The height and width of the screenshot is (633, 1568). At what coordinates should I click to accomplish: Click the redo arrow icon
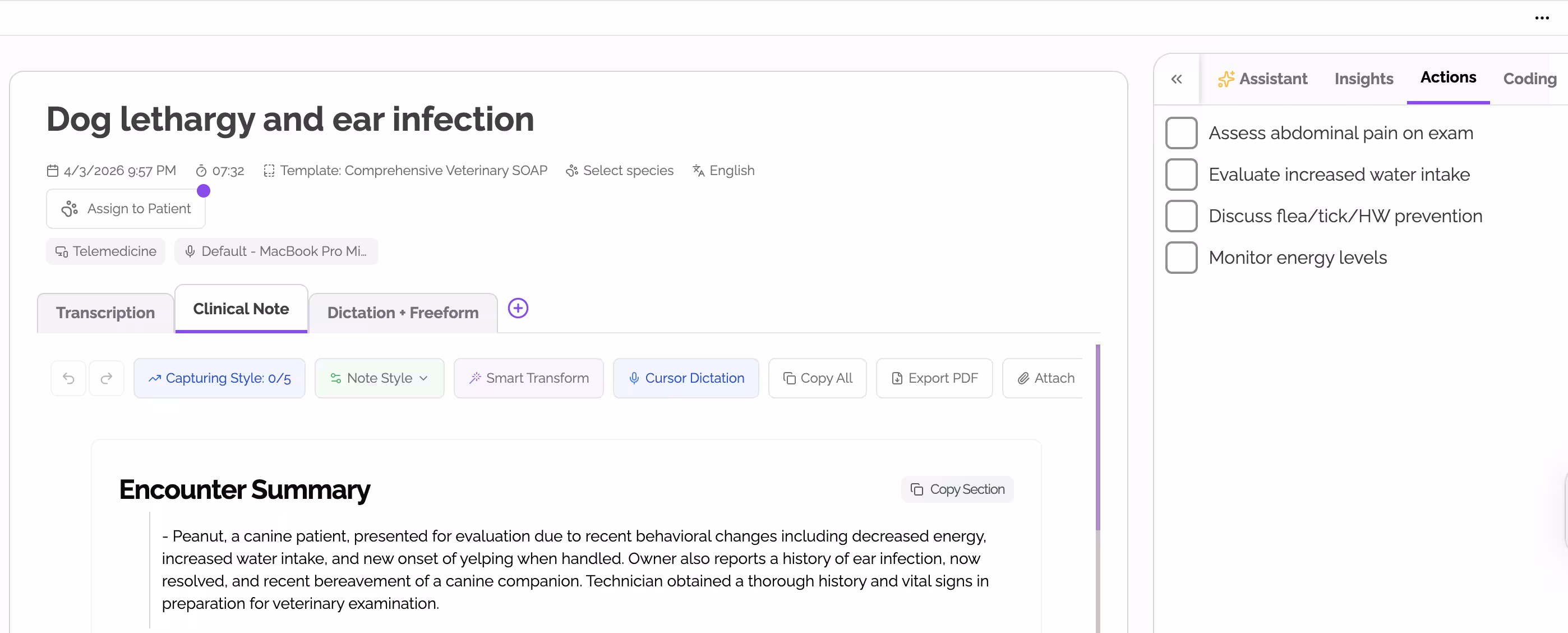(x=107, y=378)
